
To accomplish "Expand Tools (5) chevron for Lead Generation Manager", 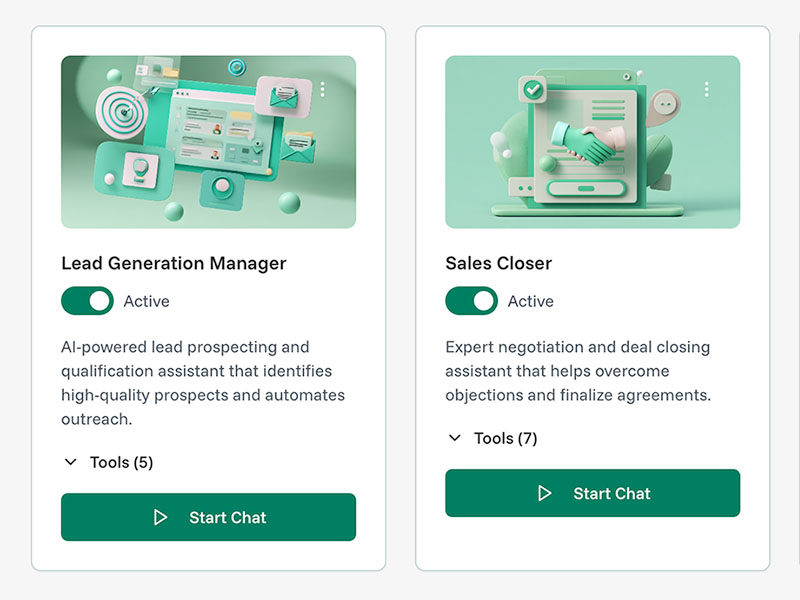I will pos(70,462).
